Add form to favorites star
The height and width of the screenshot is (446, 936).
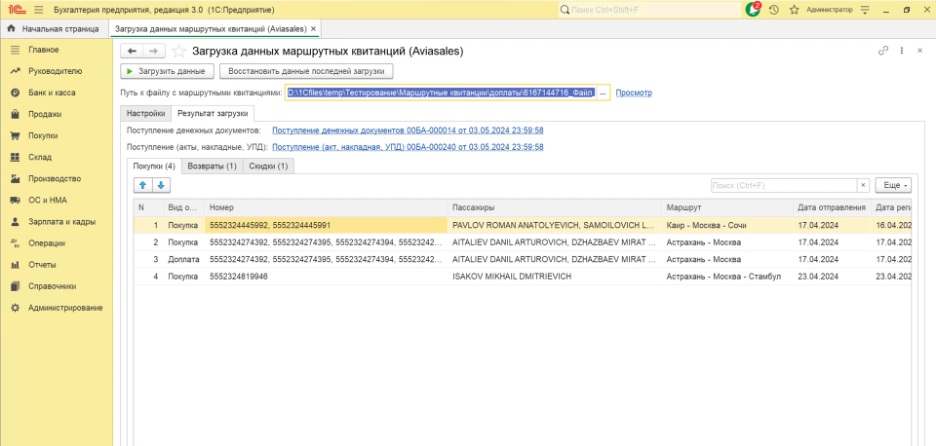point(177,51)
